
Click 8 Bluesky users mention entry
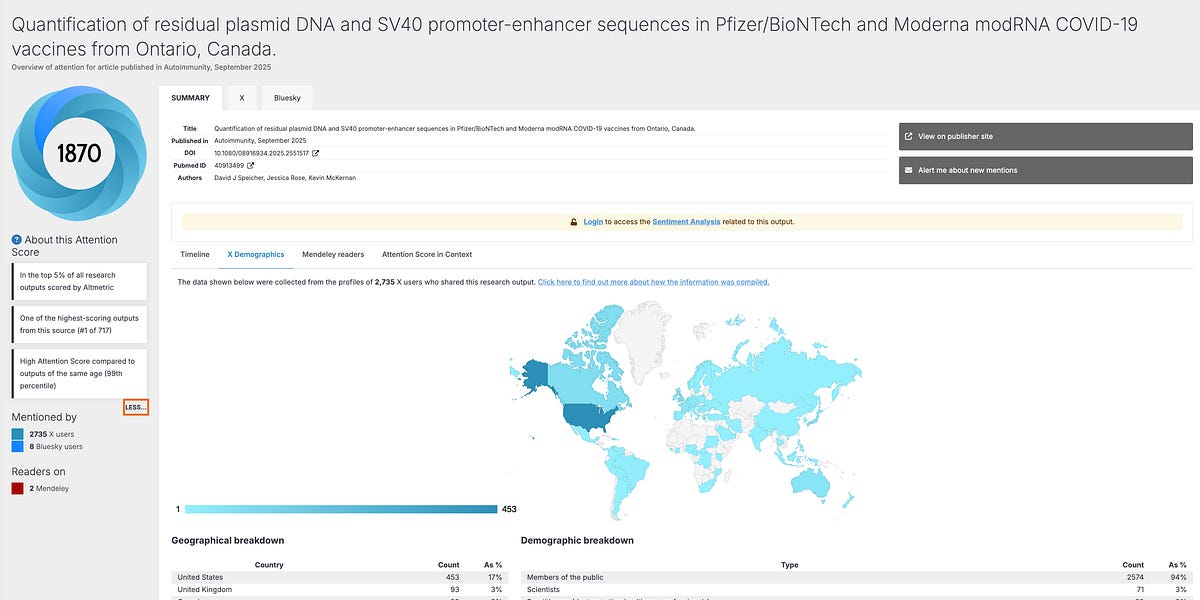pos(56,448)
